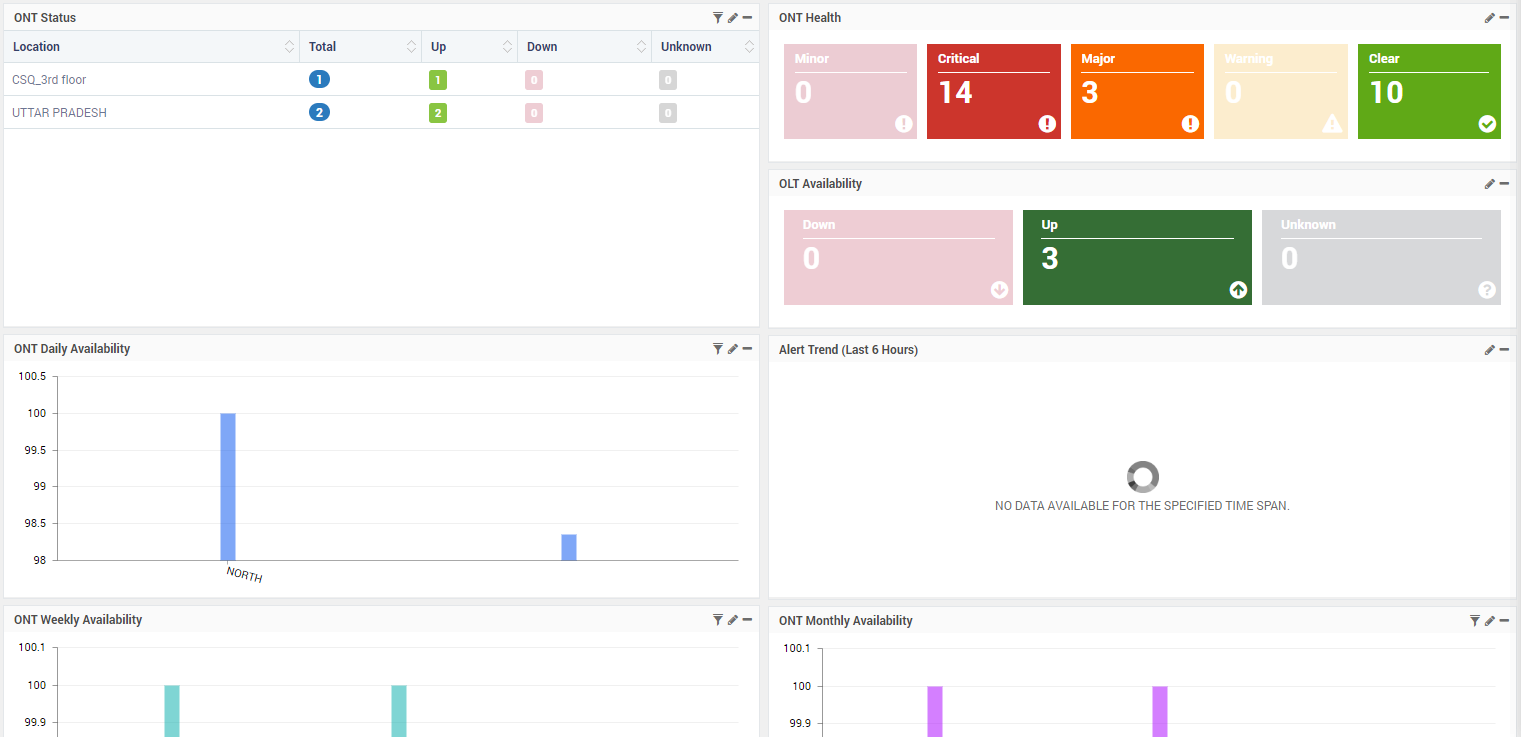The height and width of the screenshot is (737, 1521).
Task: Click the Major alert exclamation icon
Action: coord(1190,124)
